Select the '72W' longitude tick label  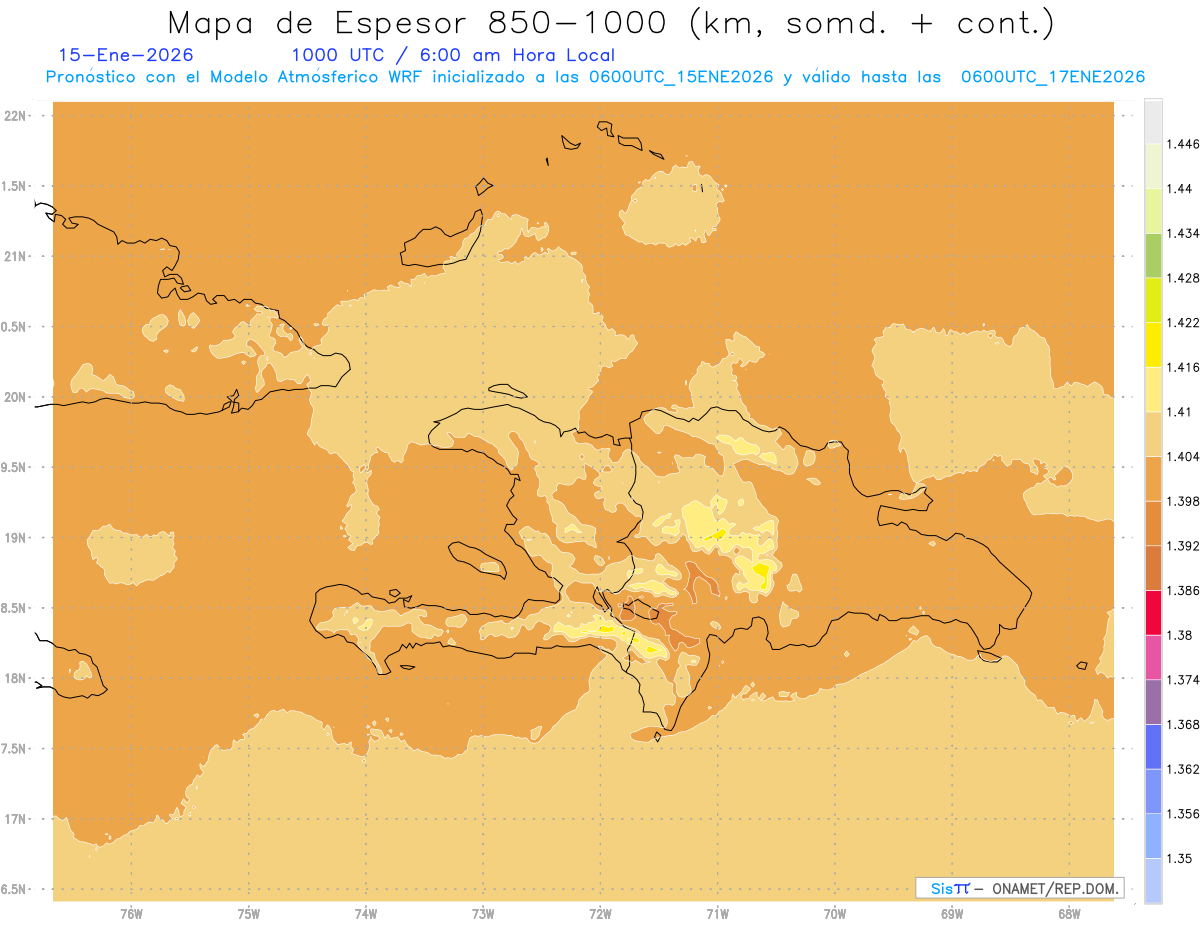pos(600,914)
